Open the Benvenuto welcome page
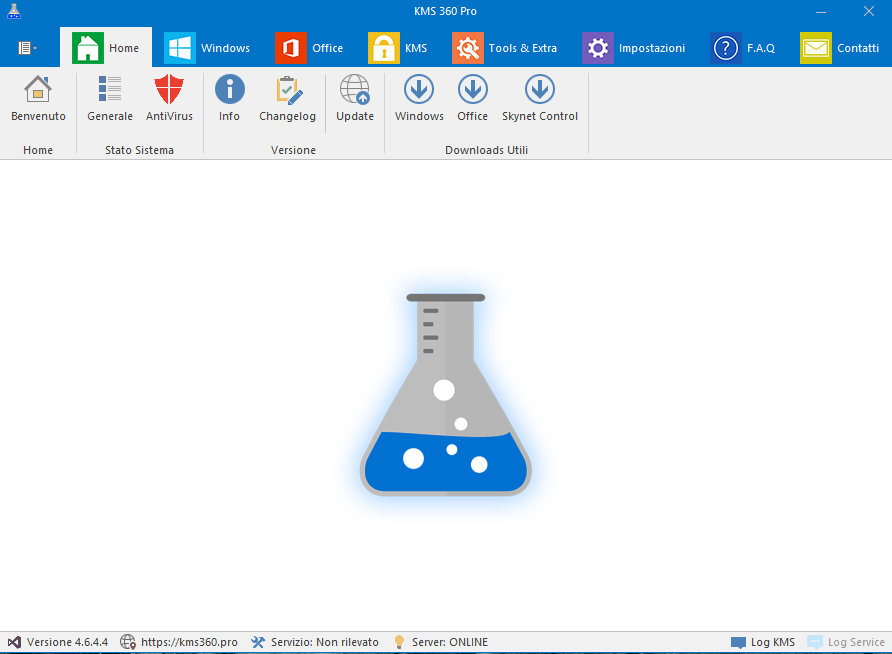Image resolution: width=892 pixels, height=654 pixels. pyautogui.click(x=38, y=99)
